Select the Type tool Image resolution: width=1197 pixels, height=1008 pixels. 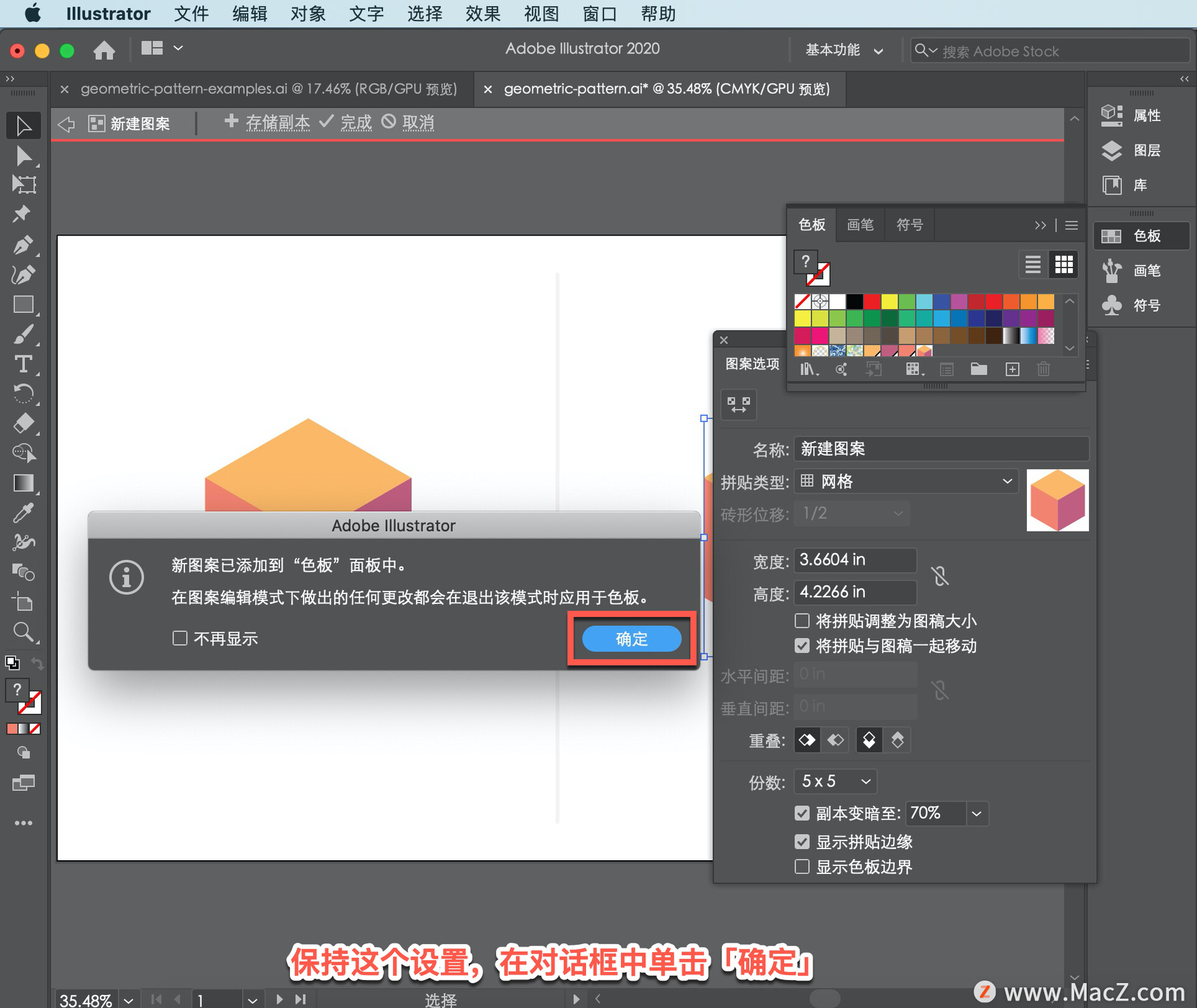pos(24,364)
